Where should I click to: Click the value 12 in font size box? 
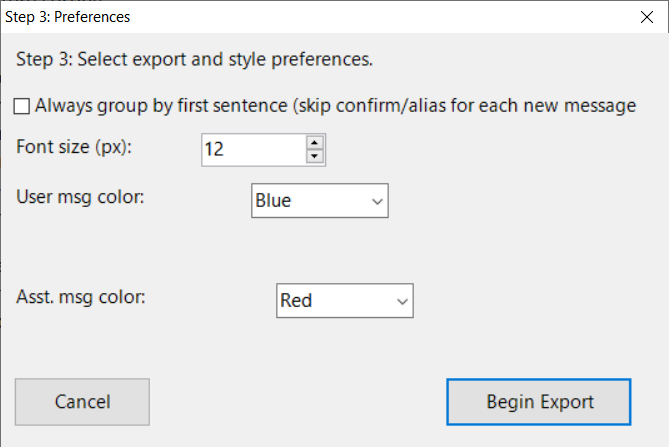214,150
